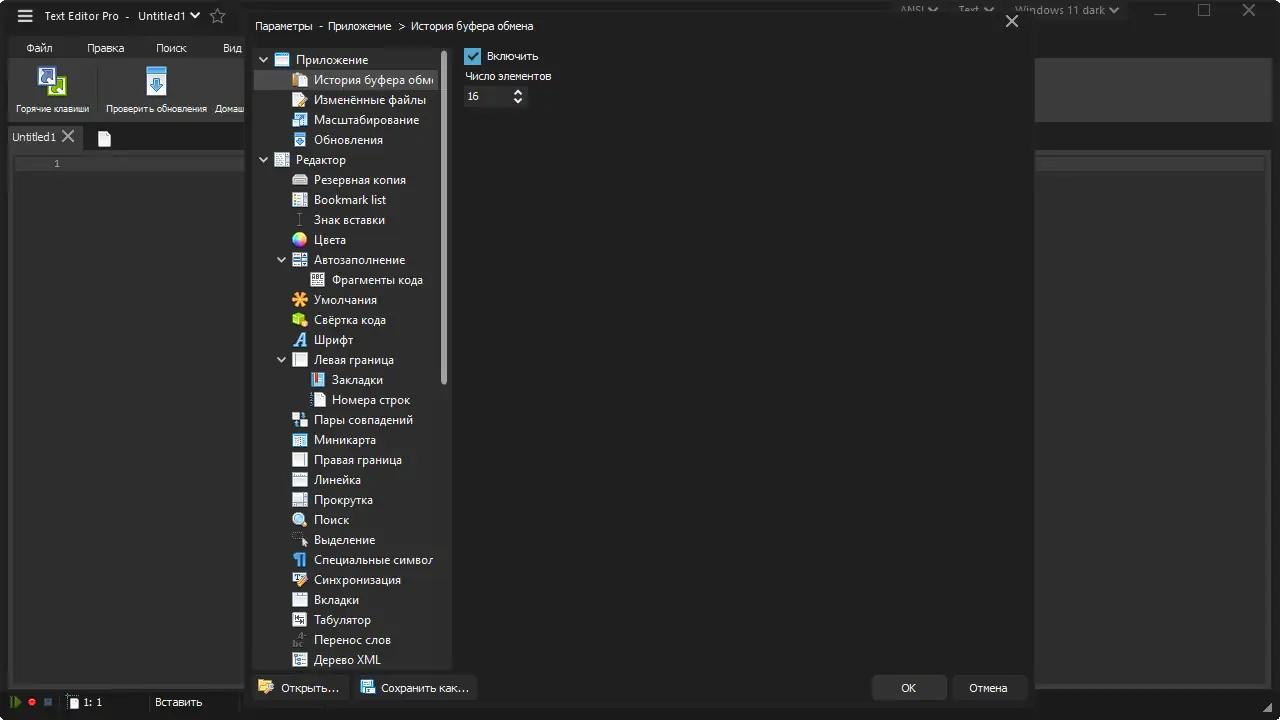Click the green cube icon beside Свёртка кода
The width and height of the screenshot is (1280, 720).
[x=299, y=320]
